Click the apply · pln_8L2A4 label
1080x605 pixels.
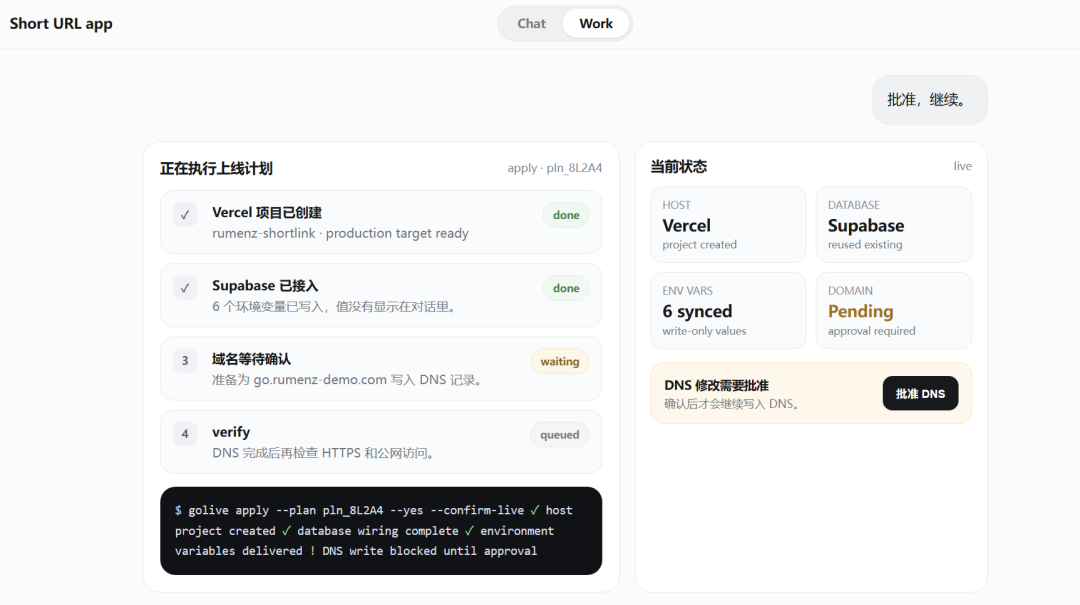point(554,168)
